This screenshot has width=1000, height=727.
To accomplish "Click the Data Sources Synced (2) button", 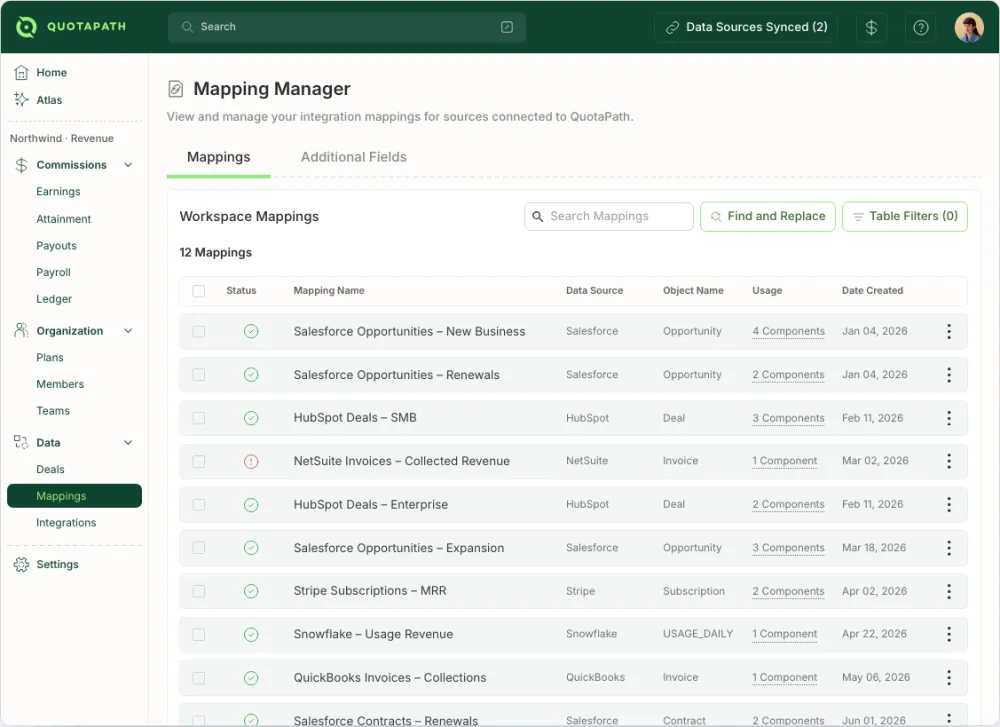I will pyautogui.click(x=746, y=27).
